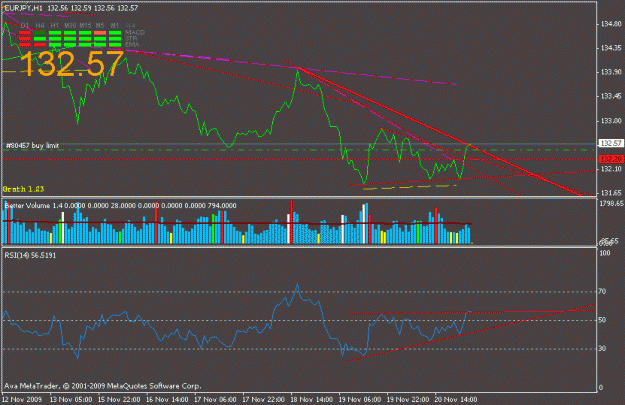This screenshot has height=405, width=625.
Task: Click the orange MACD cell under M5
Action: coord(100,33)
